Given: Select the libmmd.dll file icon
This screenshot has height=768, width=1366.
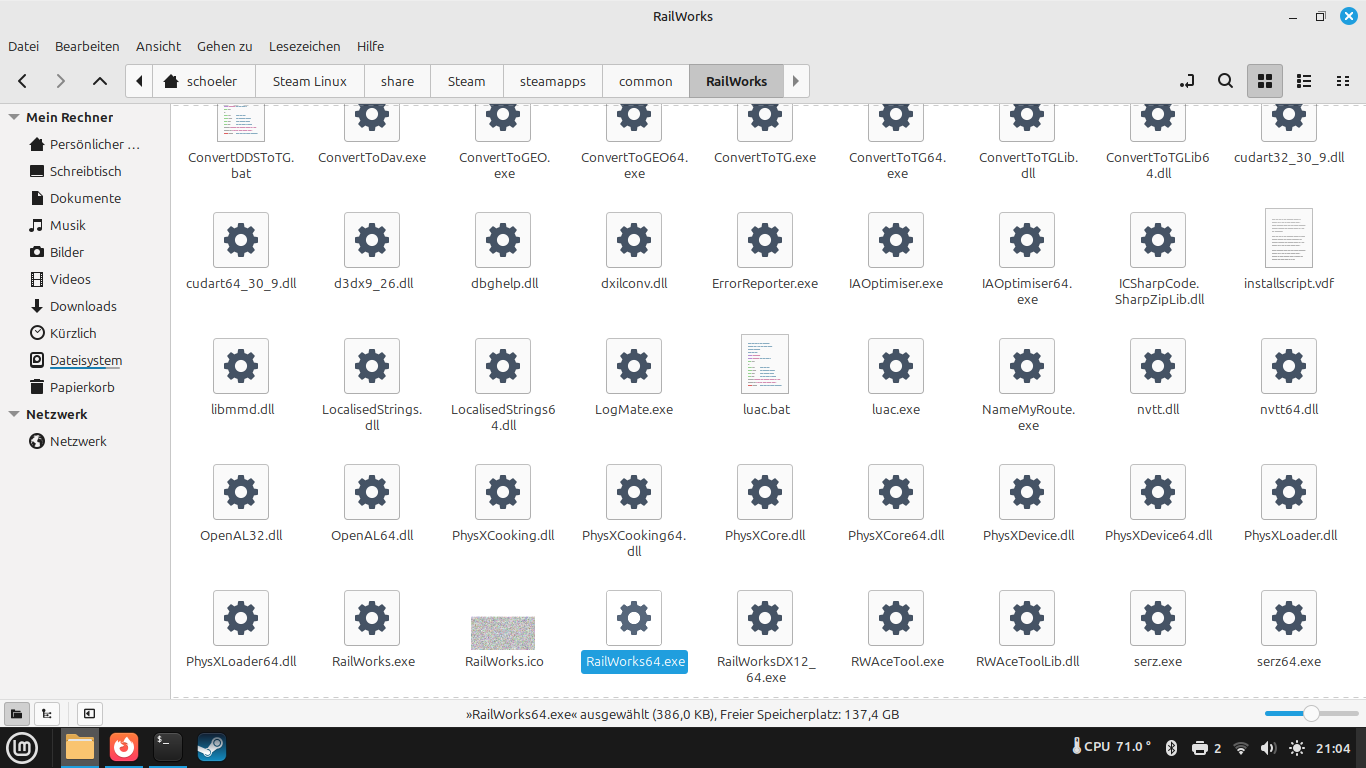Looking at the screenshot, I should [x=241, y=366].
